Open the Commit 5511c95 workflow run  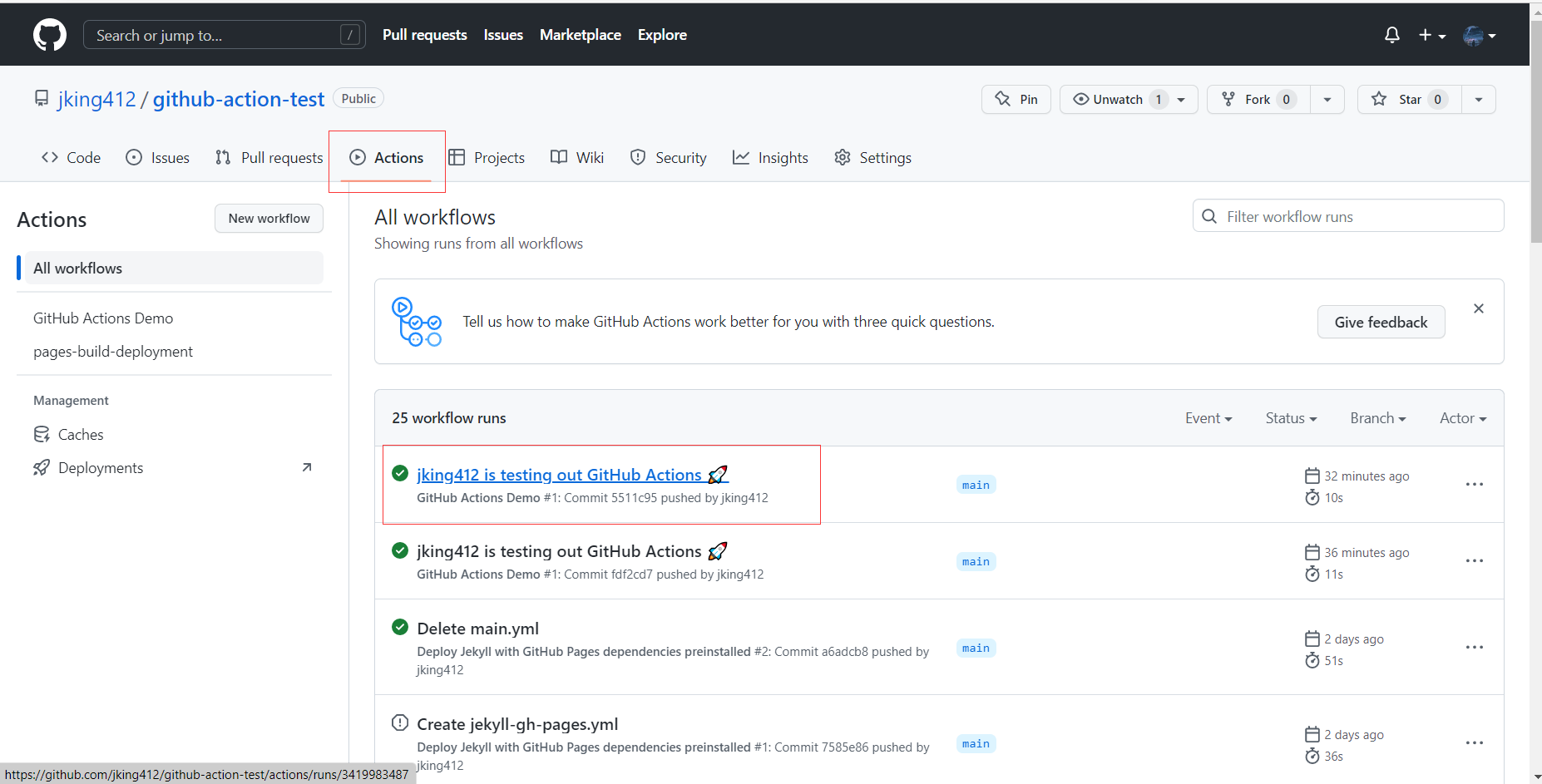tap(572, 475)
